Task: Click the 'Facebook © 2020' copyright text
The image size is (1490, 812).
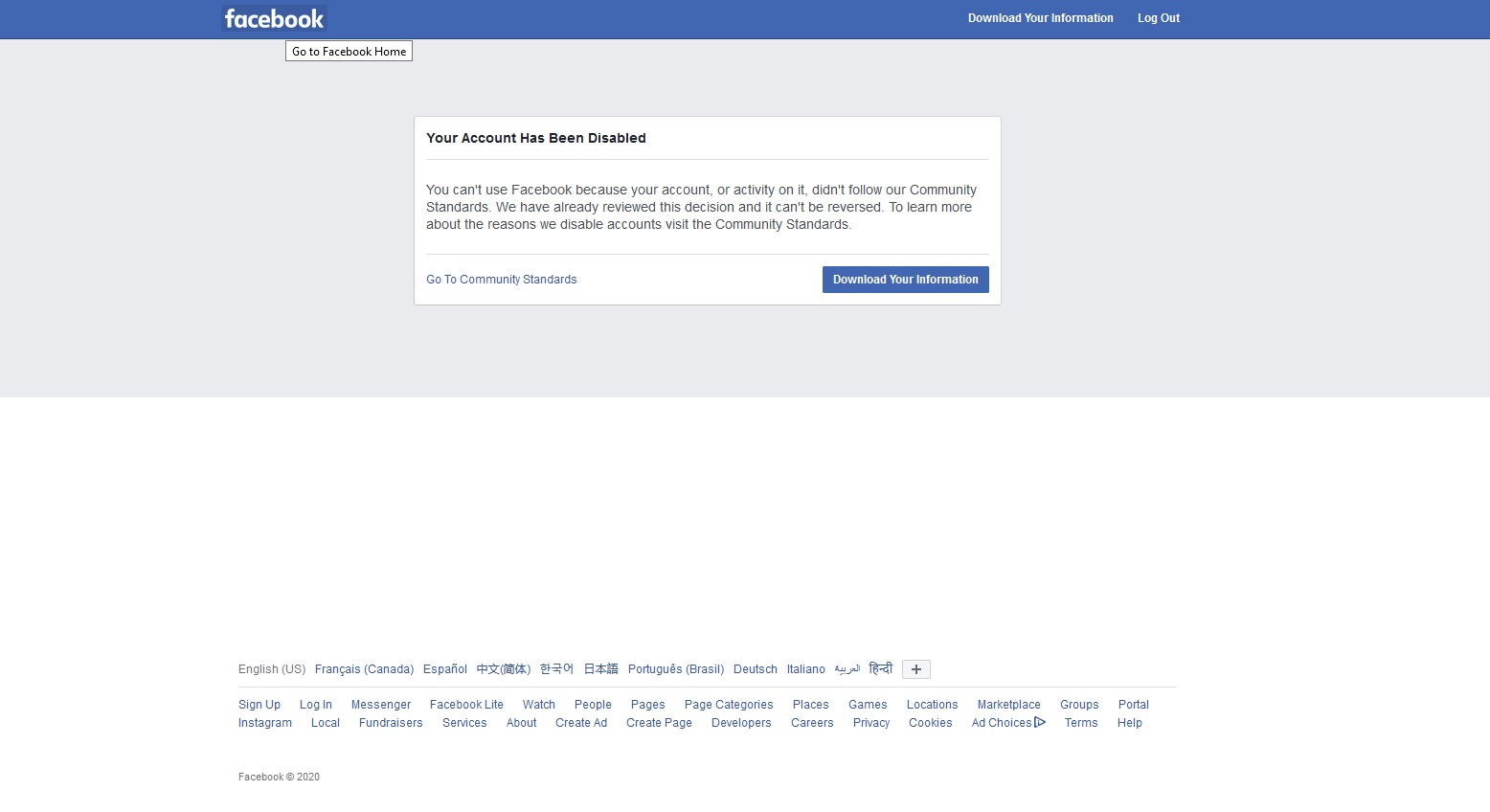Action: point(279,777)
